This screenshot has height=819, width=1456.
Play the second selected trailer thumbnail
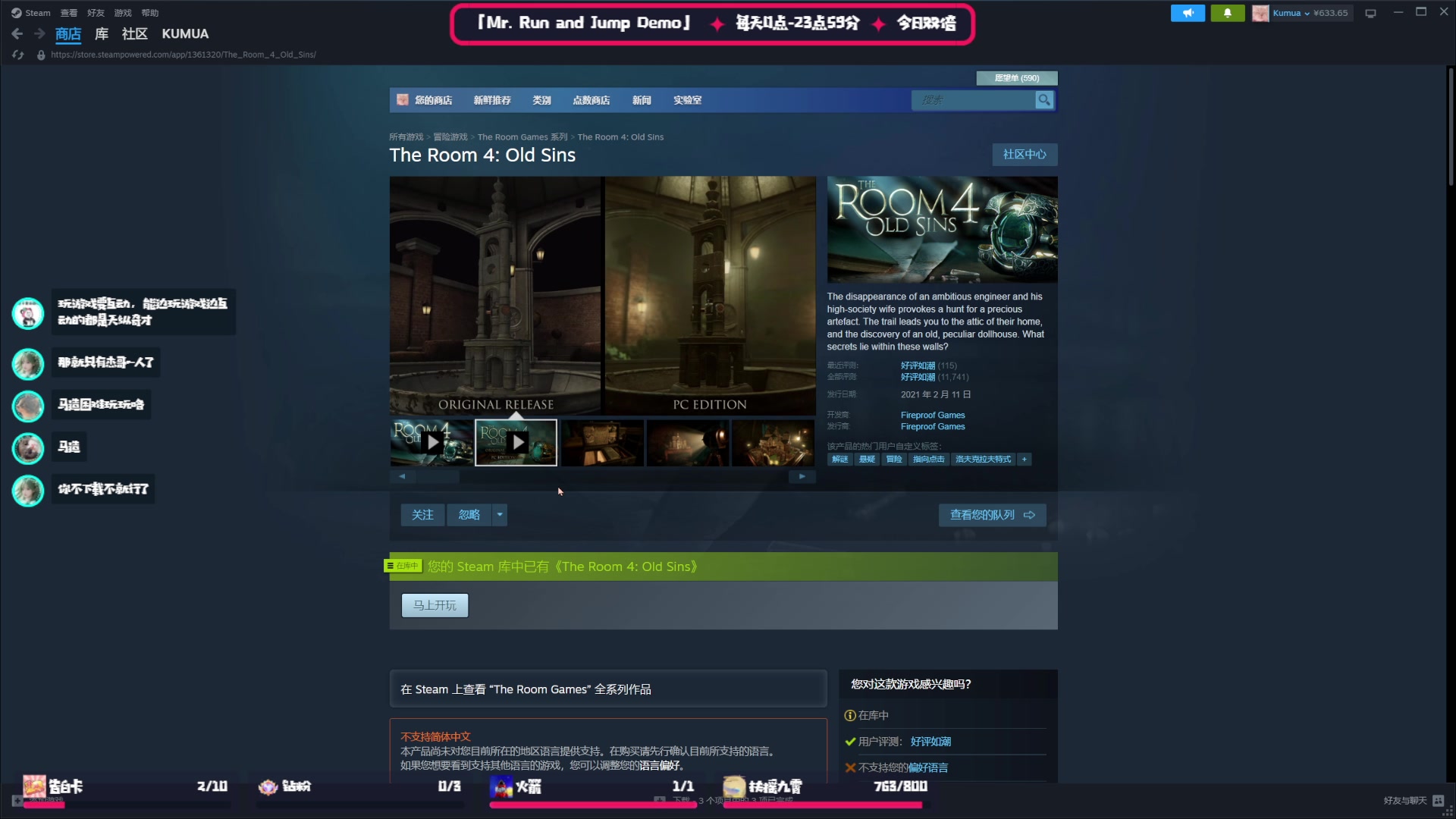pos(516,442)
